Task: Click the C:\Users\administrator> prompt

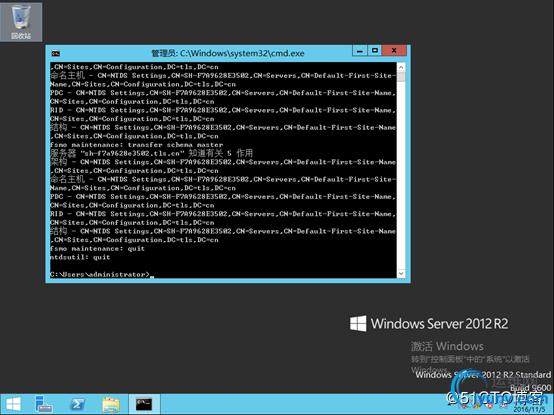Action: 100,274
